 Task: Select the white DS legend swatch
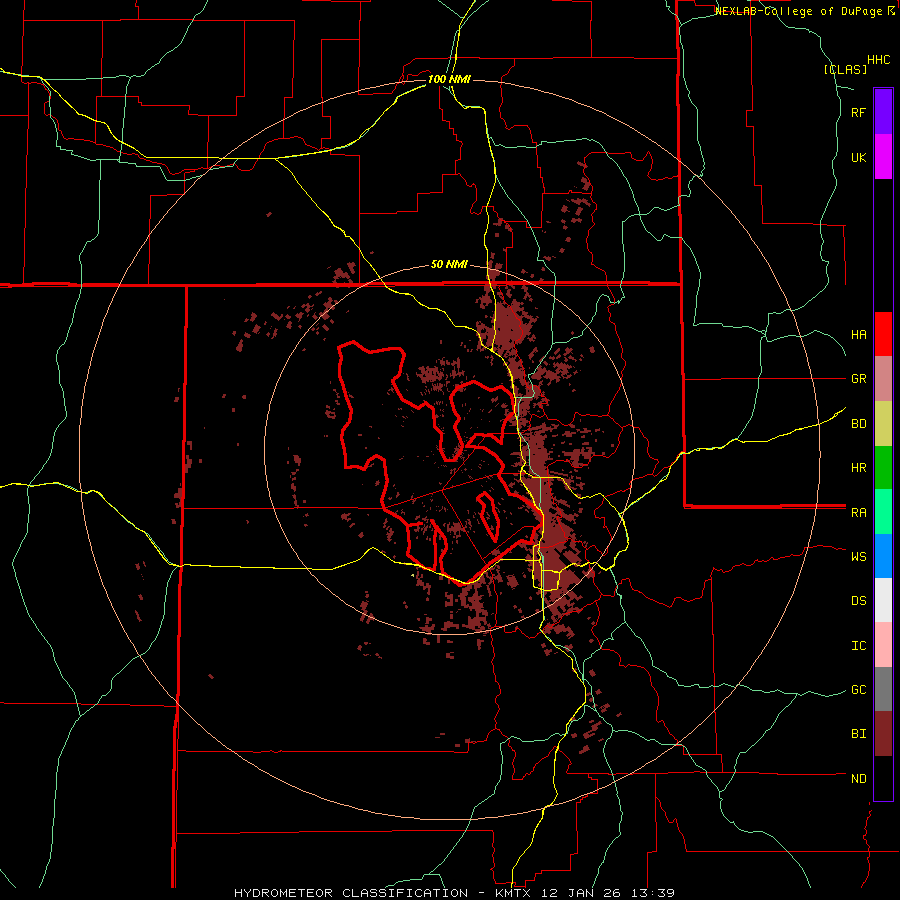(883, 600)
